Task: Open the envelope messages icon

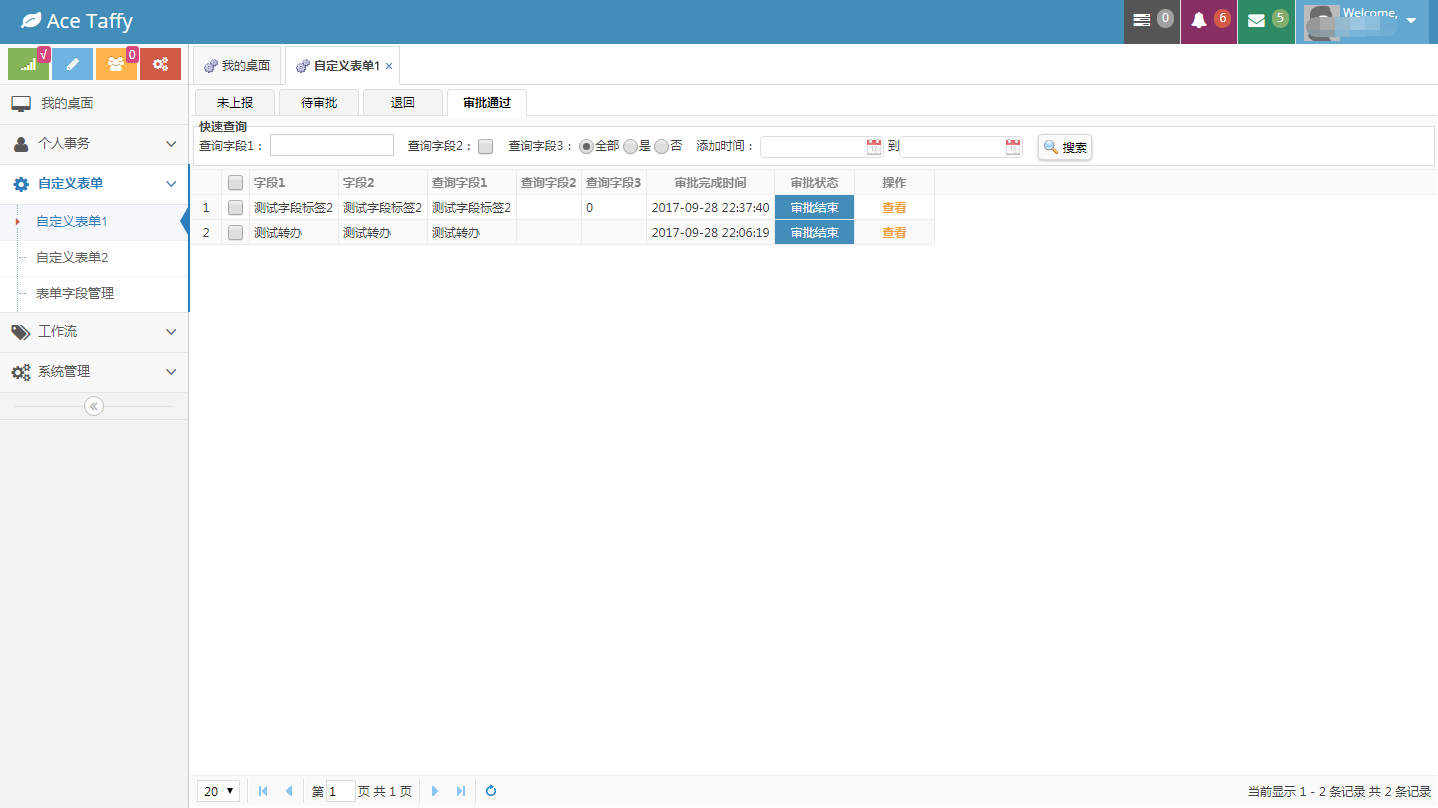Action: (1256, 20)
